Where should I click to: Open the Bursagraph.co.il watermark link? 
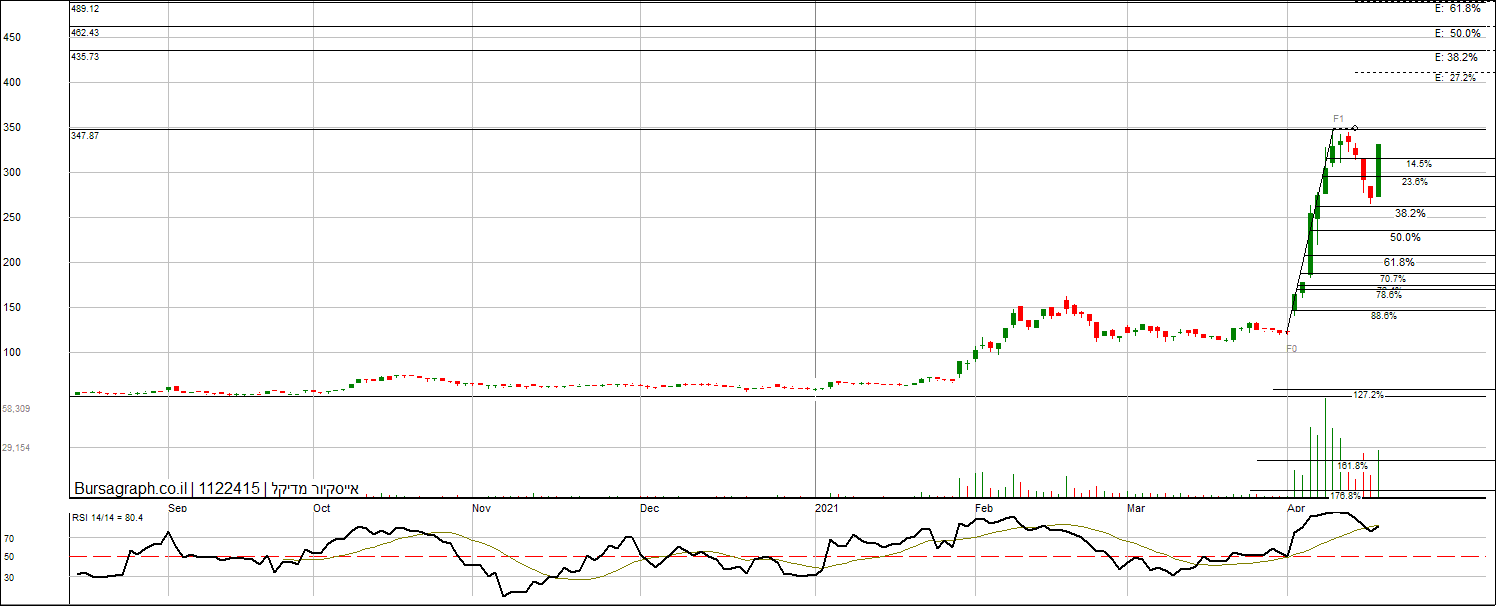point(130,488)
